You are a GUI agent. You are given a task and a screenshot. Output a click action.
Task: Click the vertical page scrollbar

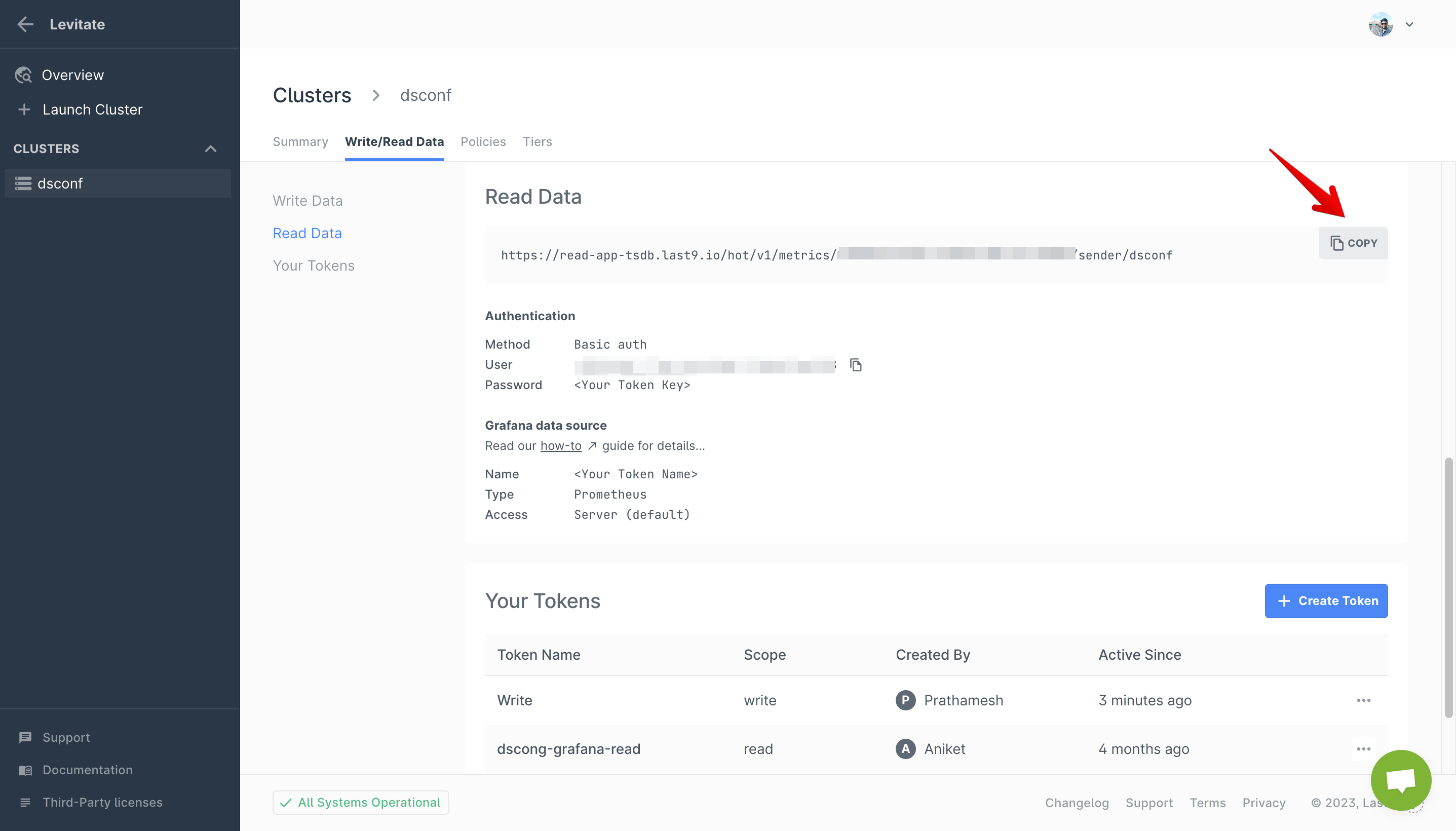pos(1448,587)
